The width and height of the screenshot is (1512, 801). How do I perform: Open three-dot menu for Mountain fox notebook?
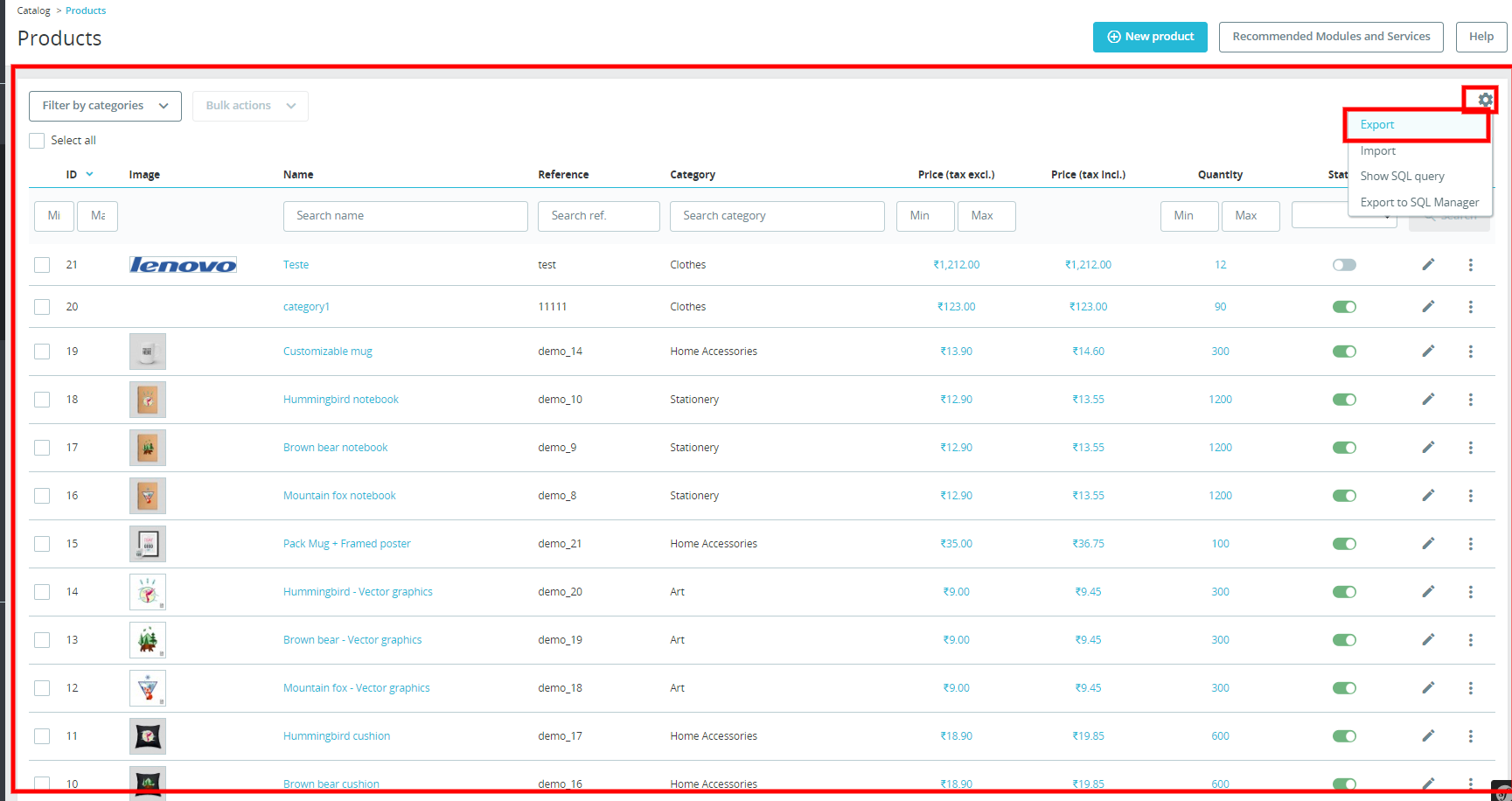[x=1471, y=496]
